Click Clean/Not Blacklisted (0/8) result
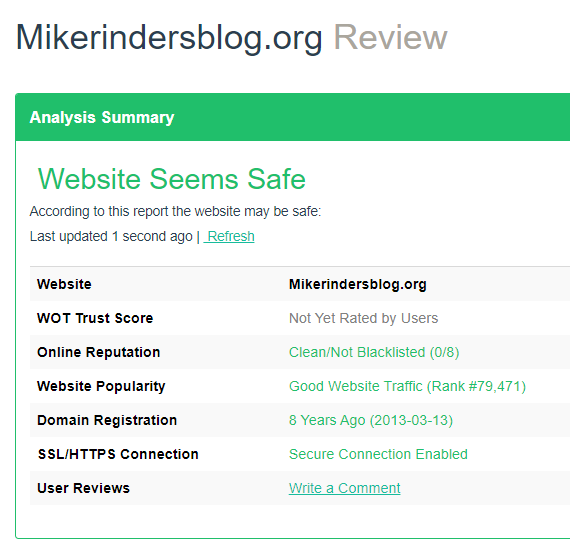The image size is (570, 556). tap(374, 352)
